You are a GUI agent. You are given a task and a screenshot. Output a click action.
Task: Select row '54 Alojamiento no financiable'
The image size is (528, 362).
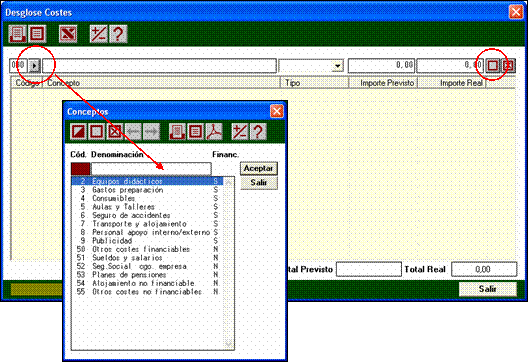(147, 283)
